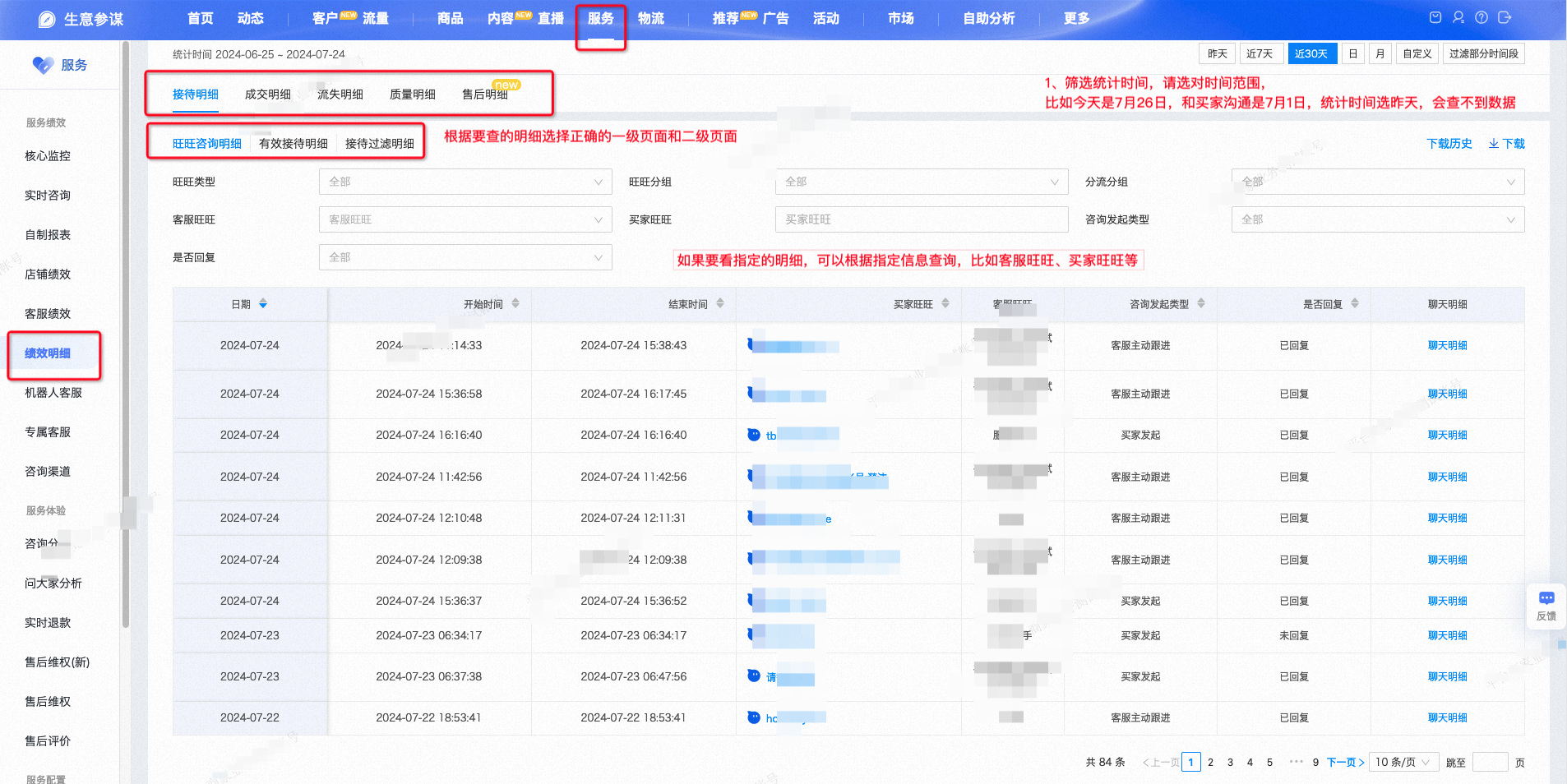Select the 昨天 time range button
This screenshot has width=1567, height=784.
pos(1218,53)
